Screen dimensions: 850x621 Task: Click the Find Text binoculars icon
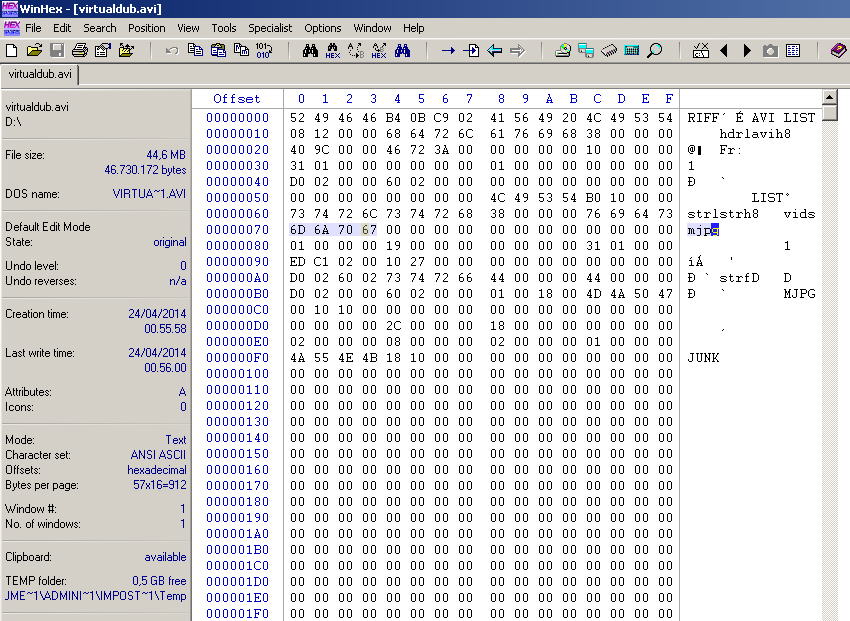pos(310,51)
